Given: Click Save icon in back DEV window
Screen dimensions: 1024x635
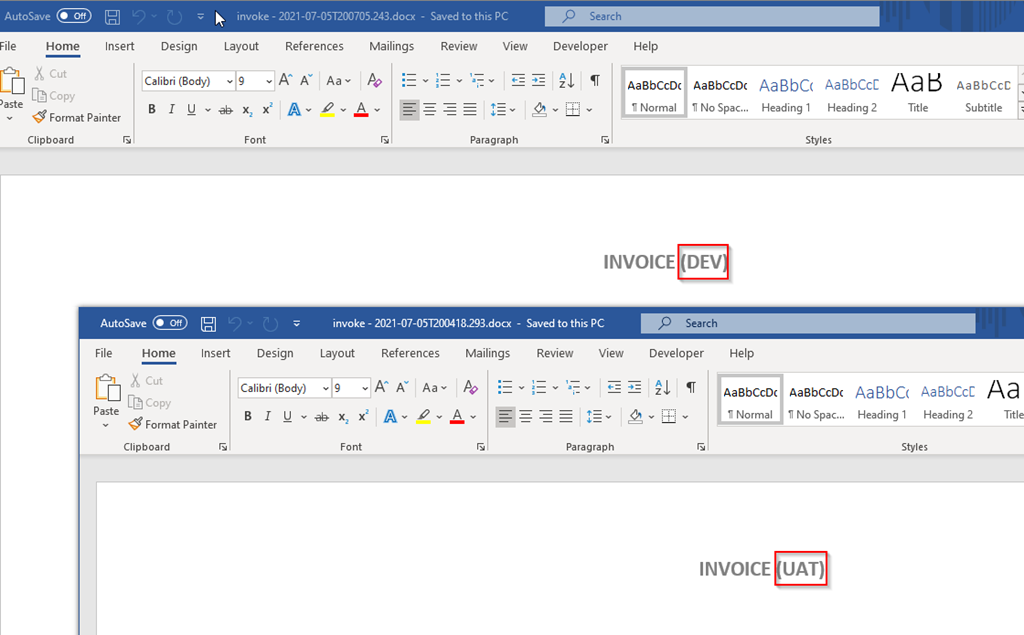Looking at the screenshot, I should point(112,16).
